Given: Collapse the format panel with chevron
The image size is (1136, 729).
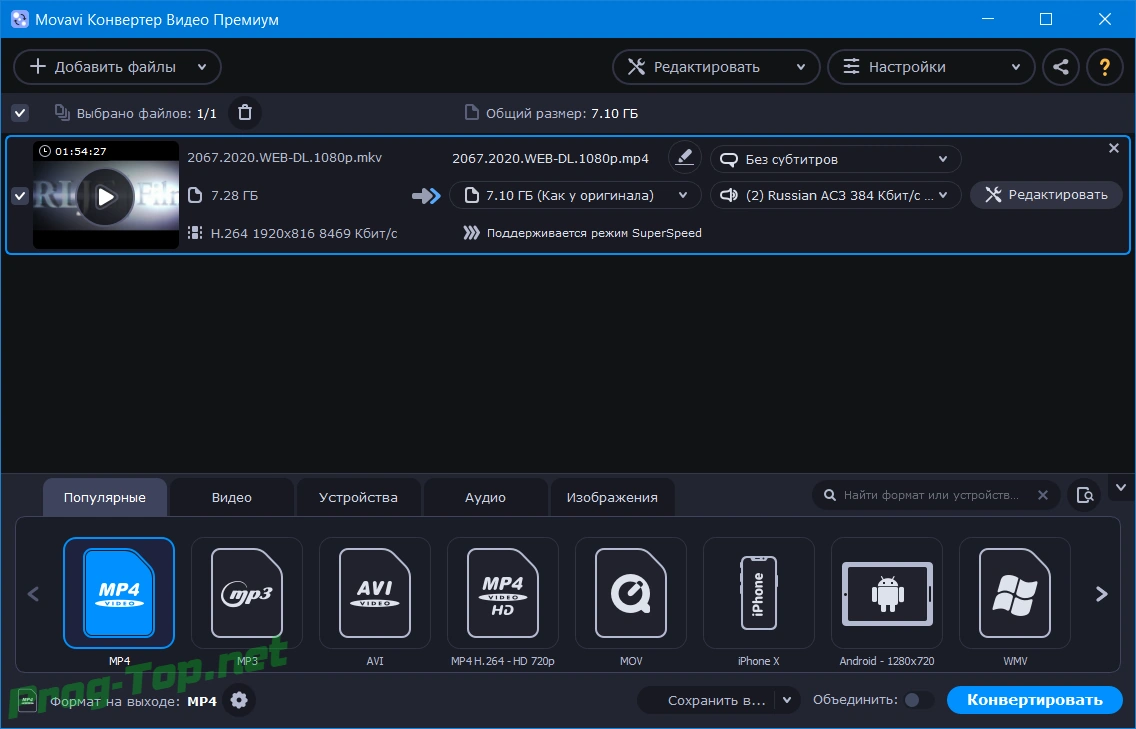Looking at the screenshot, I should [x=1121, y=488].
